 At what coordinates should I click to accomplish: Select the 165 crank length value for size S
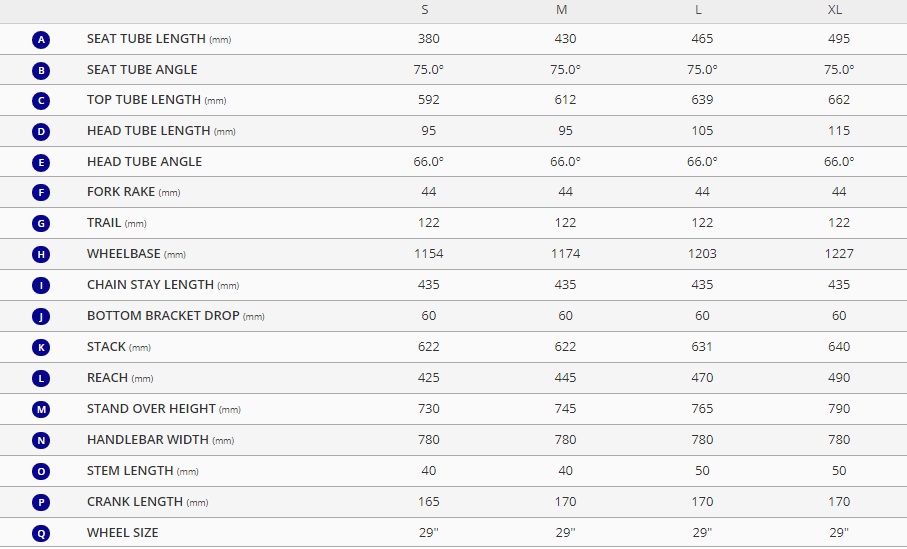(x=429, y=502)
